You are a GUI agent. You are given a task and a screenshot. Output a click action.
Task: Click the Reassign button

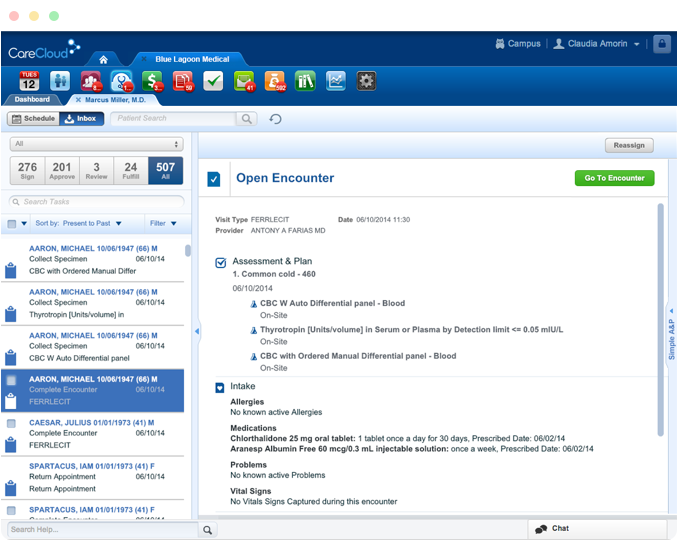[x=629, y=146]
